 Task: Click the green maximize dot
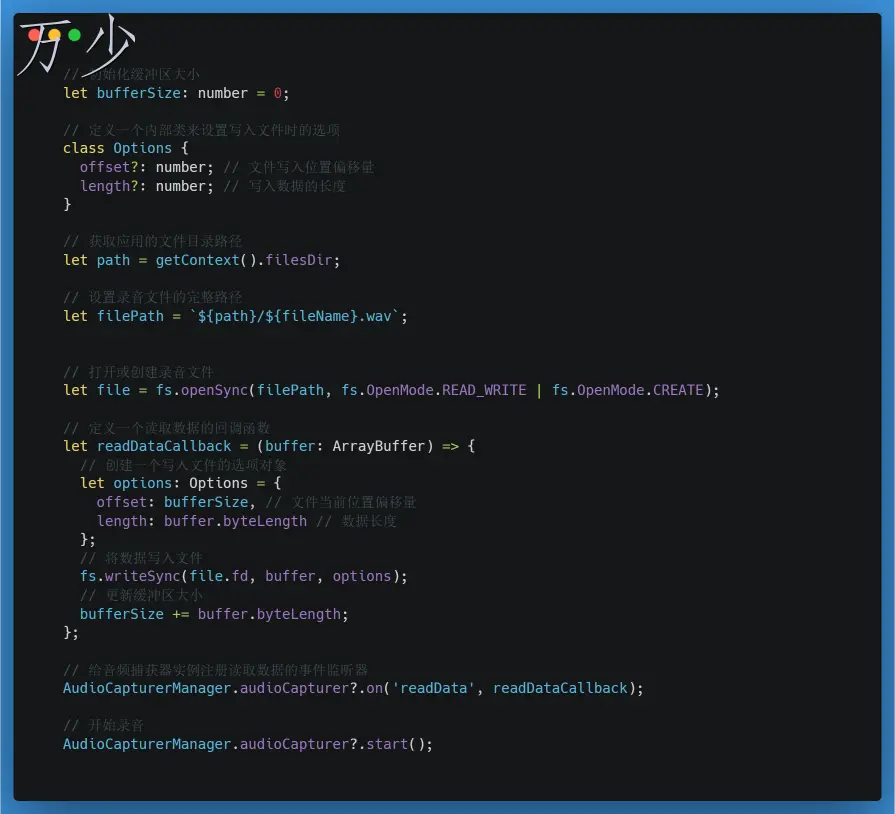tap(74, 35)
